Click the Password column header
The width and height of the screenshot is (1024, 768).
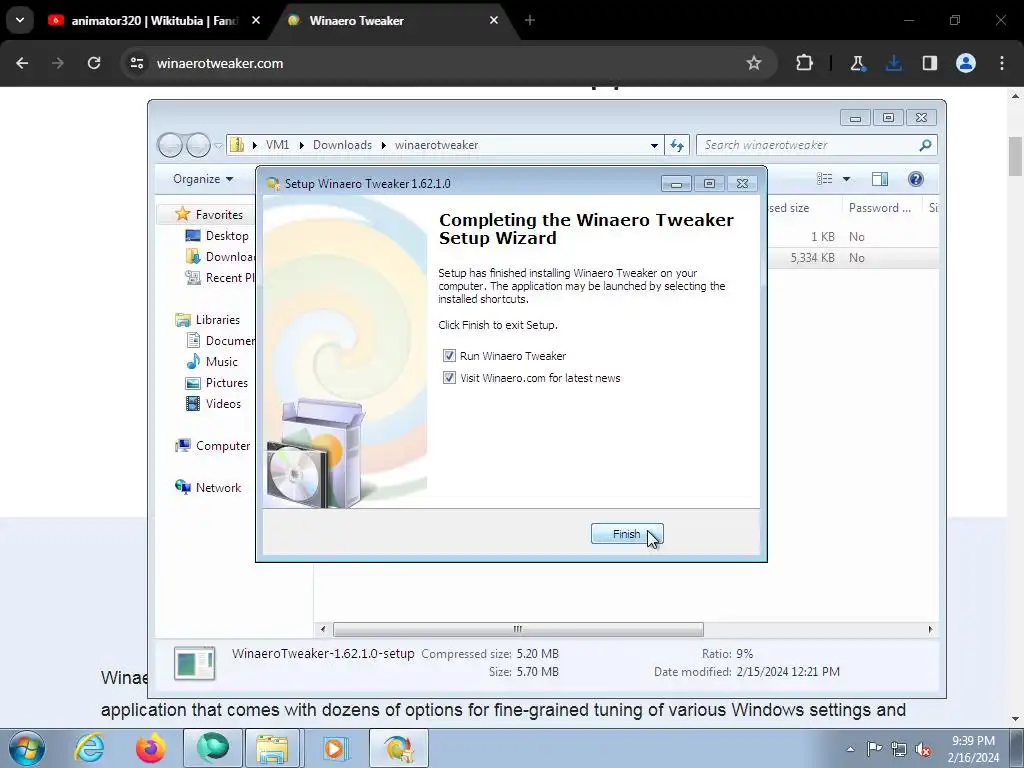[x=882, y=208]
